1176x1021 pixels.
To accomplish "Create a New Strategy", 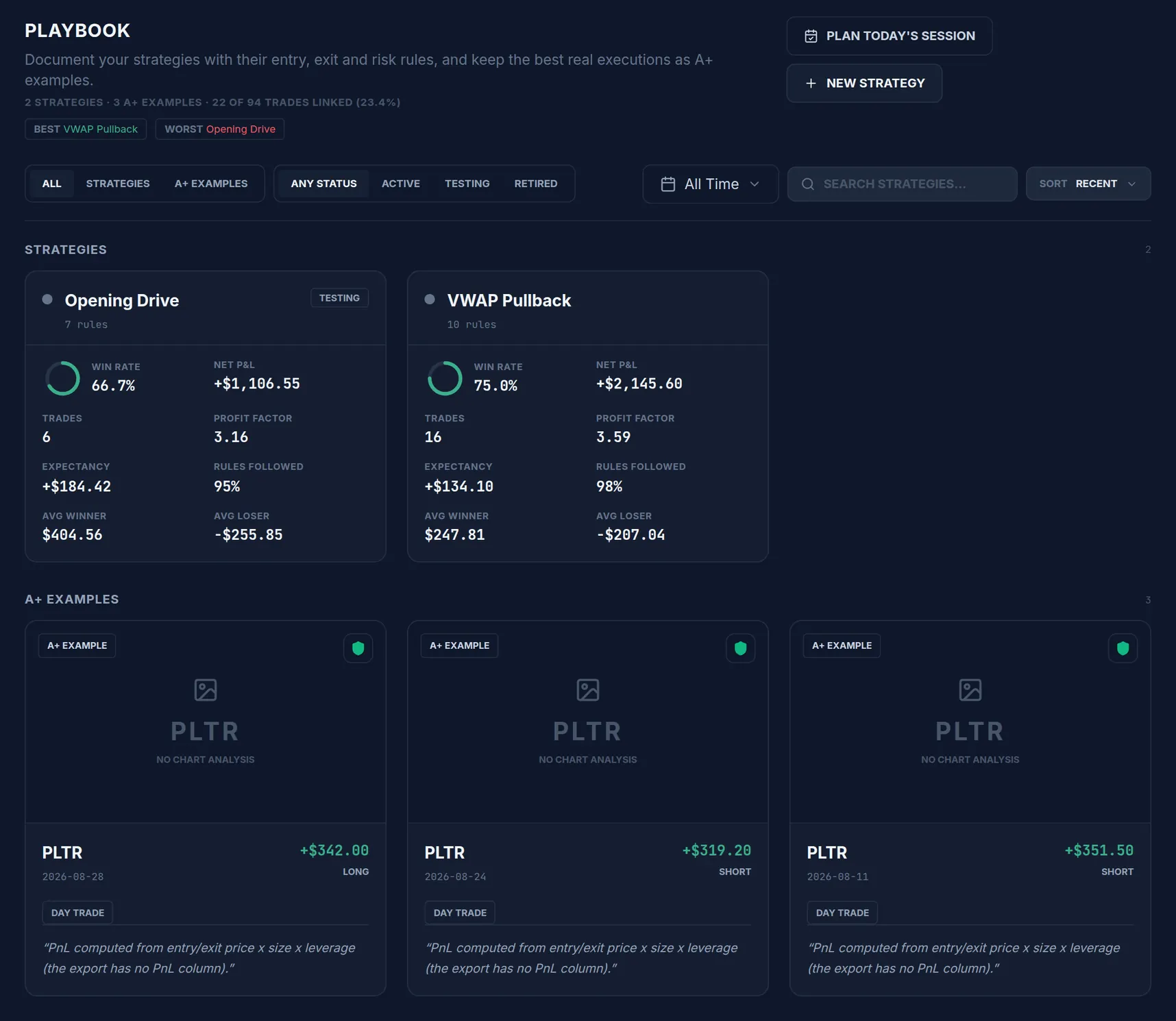I will 864,84.
